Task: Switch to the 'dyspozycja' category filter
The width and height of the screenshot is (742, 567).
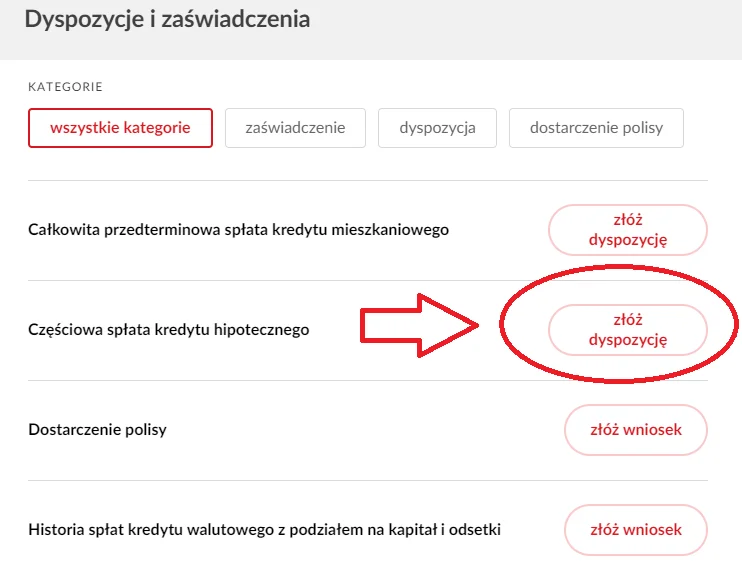Action: coord(437,128)
